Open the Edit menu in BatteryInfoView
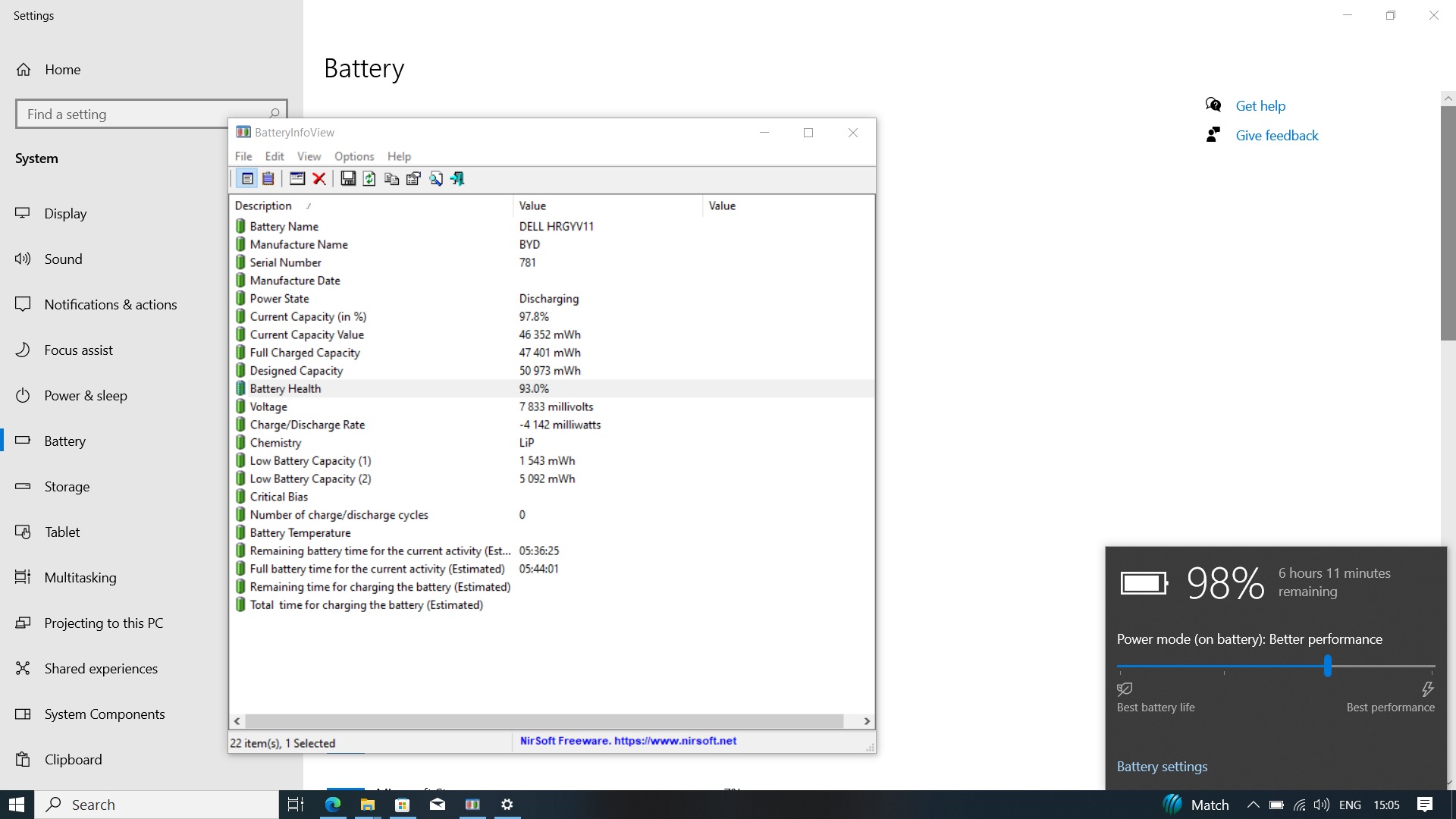 point(275,156)
